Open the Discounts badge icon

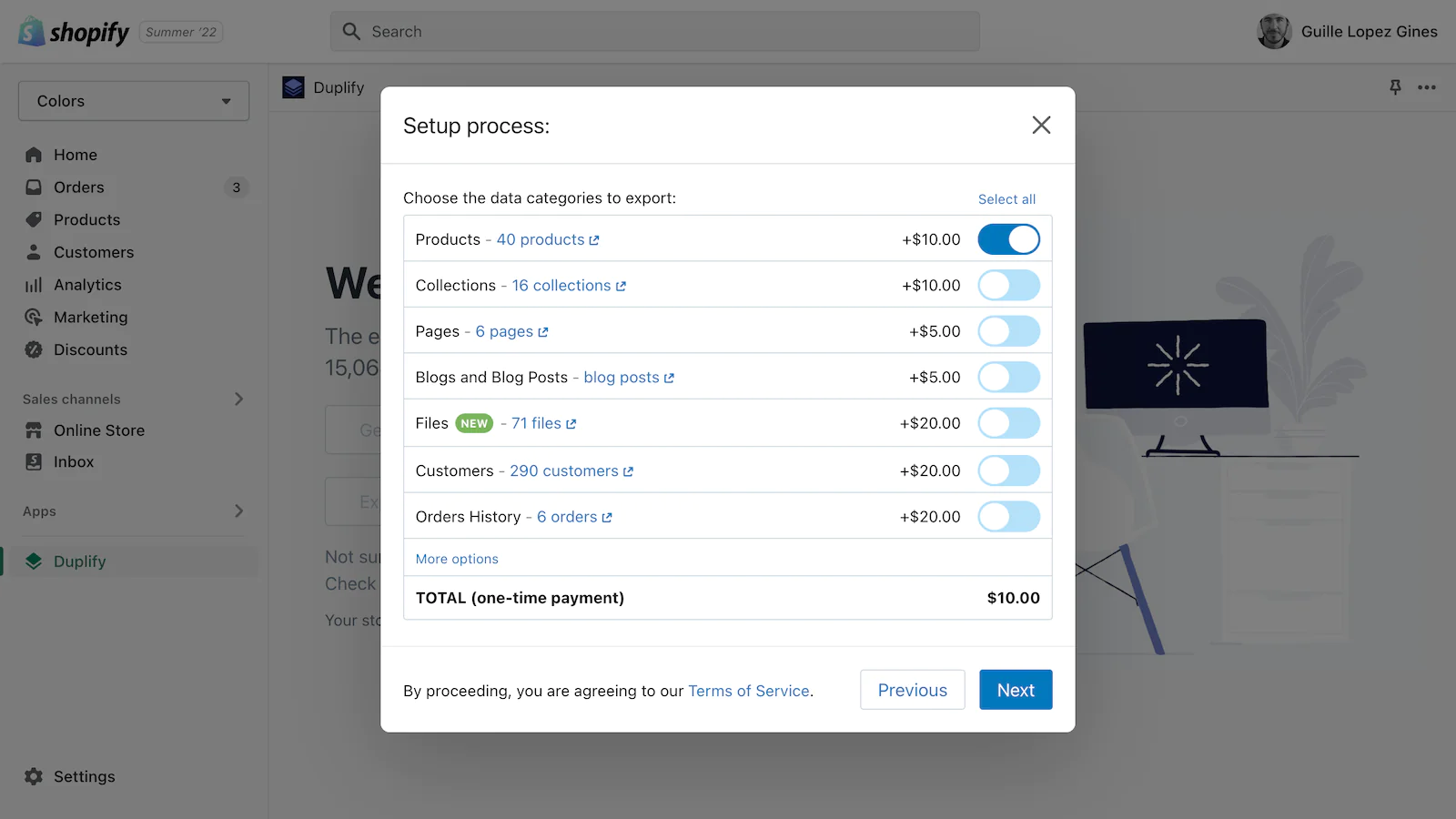(34, 349)
